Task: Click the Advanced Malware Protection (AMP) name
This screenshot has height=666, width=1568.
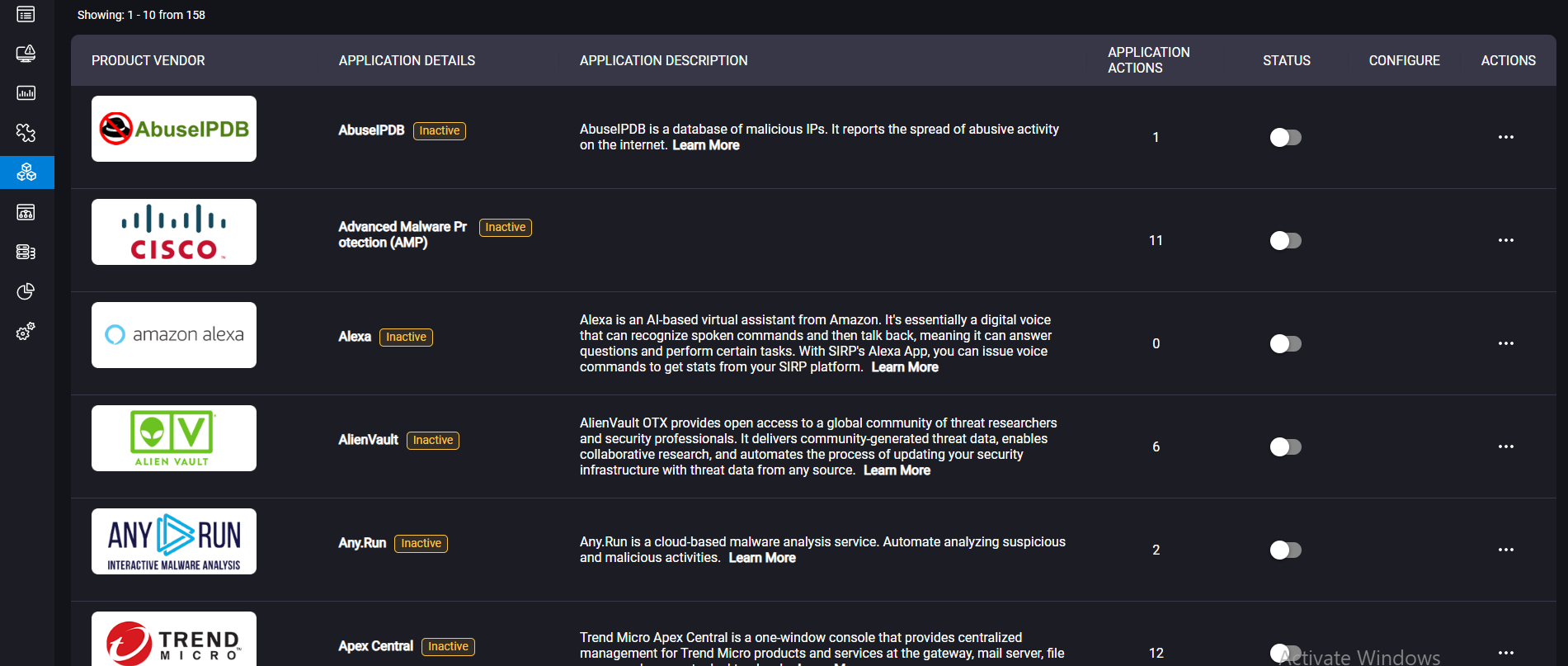Action: pos(403,234)
